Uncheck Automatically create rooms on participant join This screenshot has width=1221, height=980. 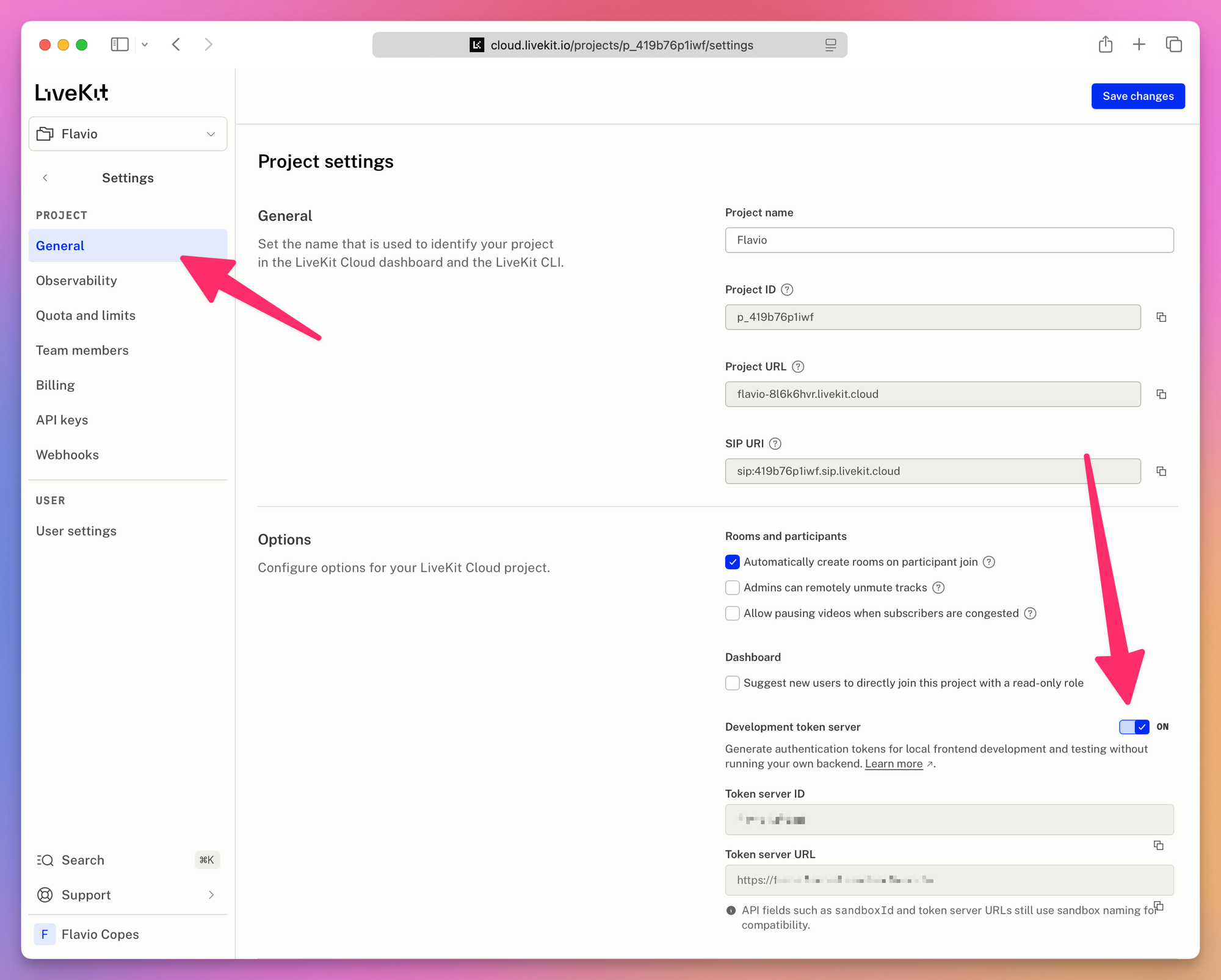pyautogui.click(x=733, y=562)
